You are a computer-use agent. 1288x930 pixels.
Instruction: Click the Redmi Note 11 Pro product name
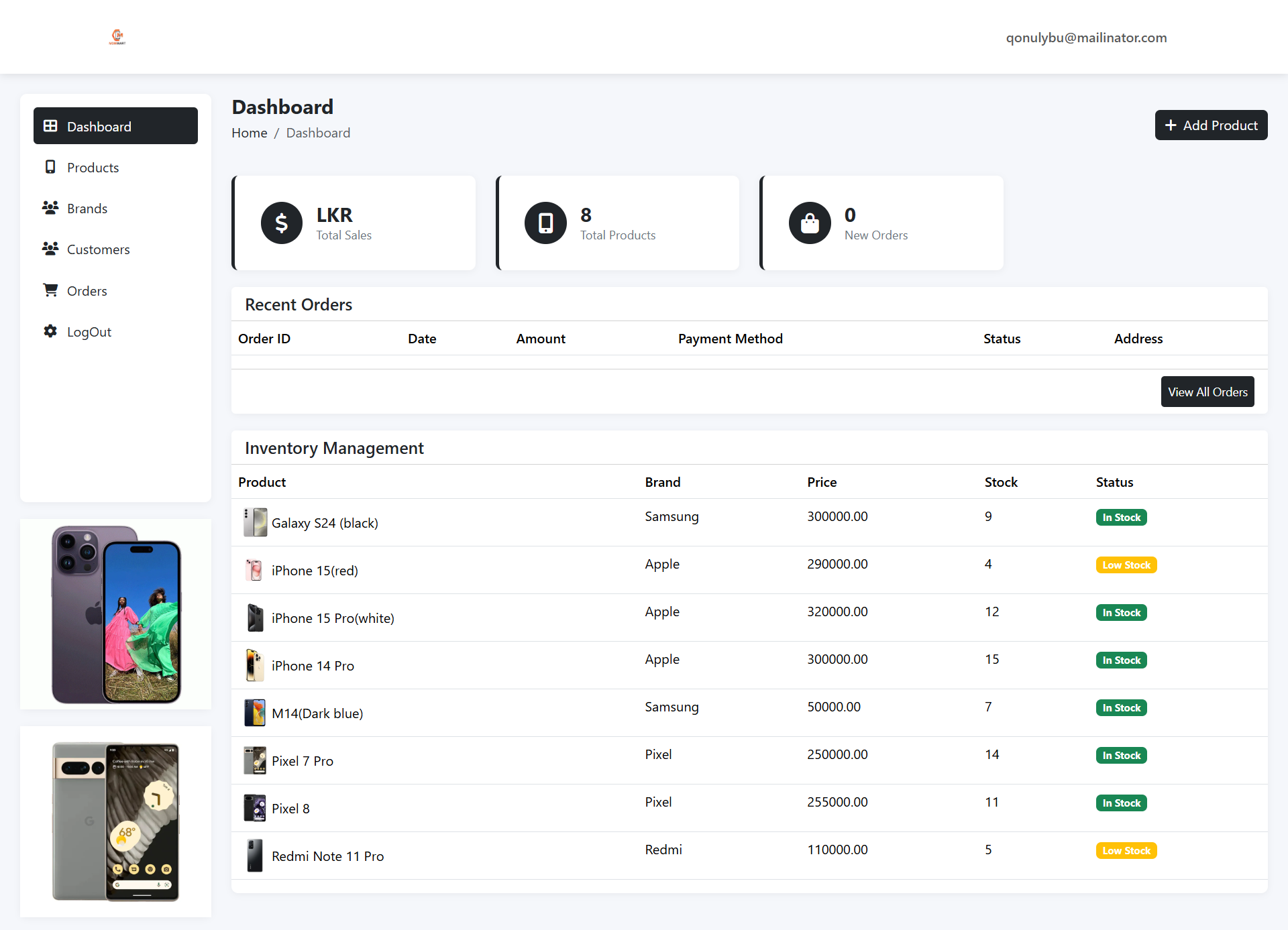click(328, 856)
